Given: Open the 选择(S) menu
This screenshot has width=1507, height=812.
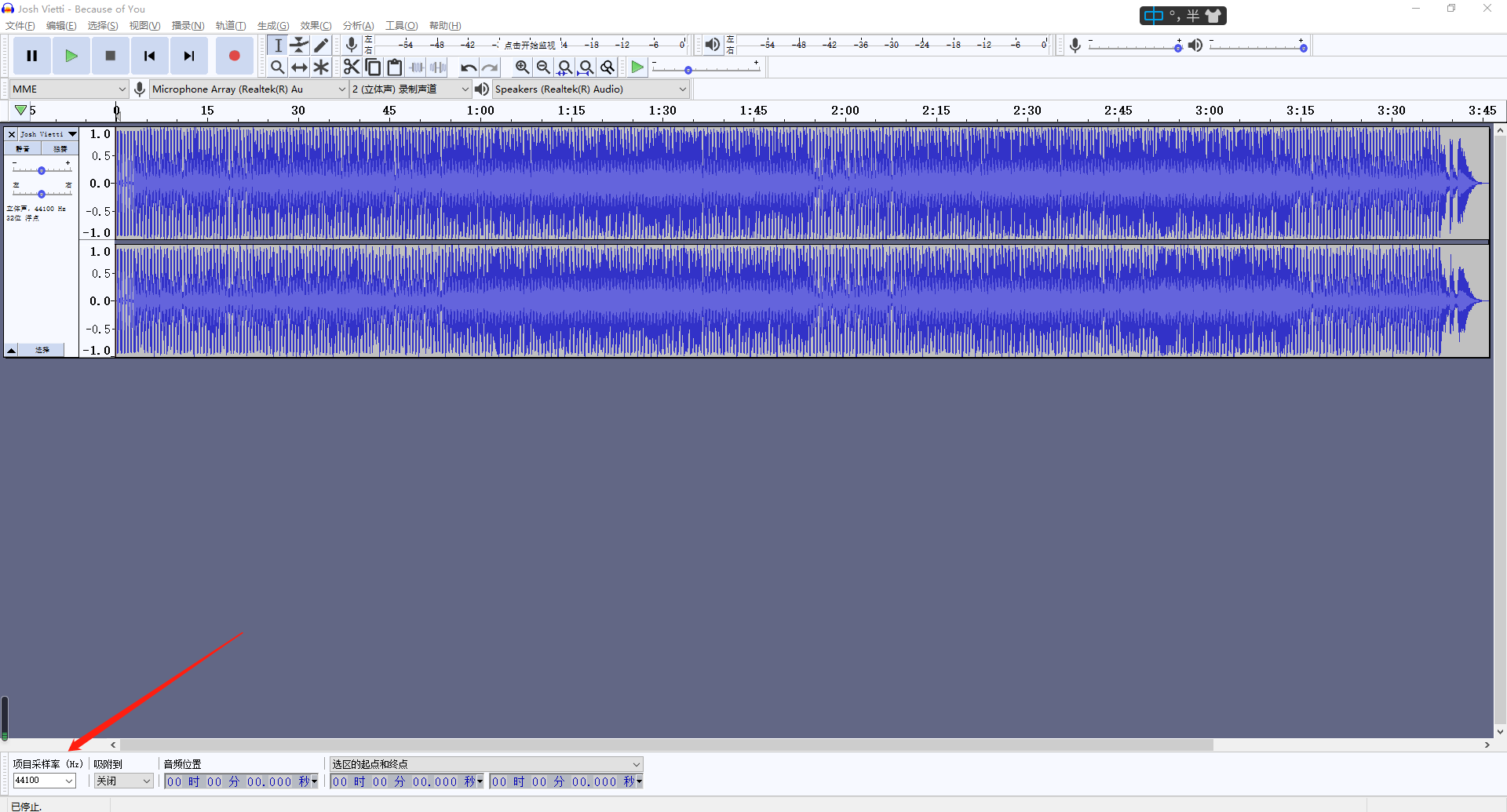Looking at the screenshot, I should click(103, 26).
